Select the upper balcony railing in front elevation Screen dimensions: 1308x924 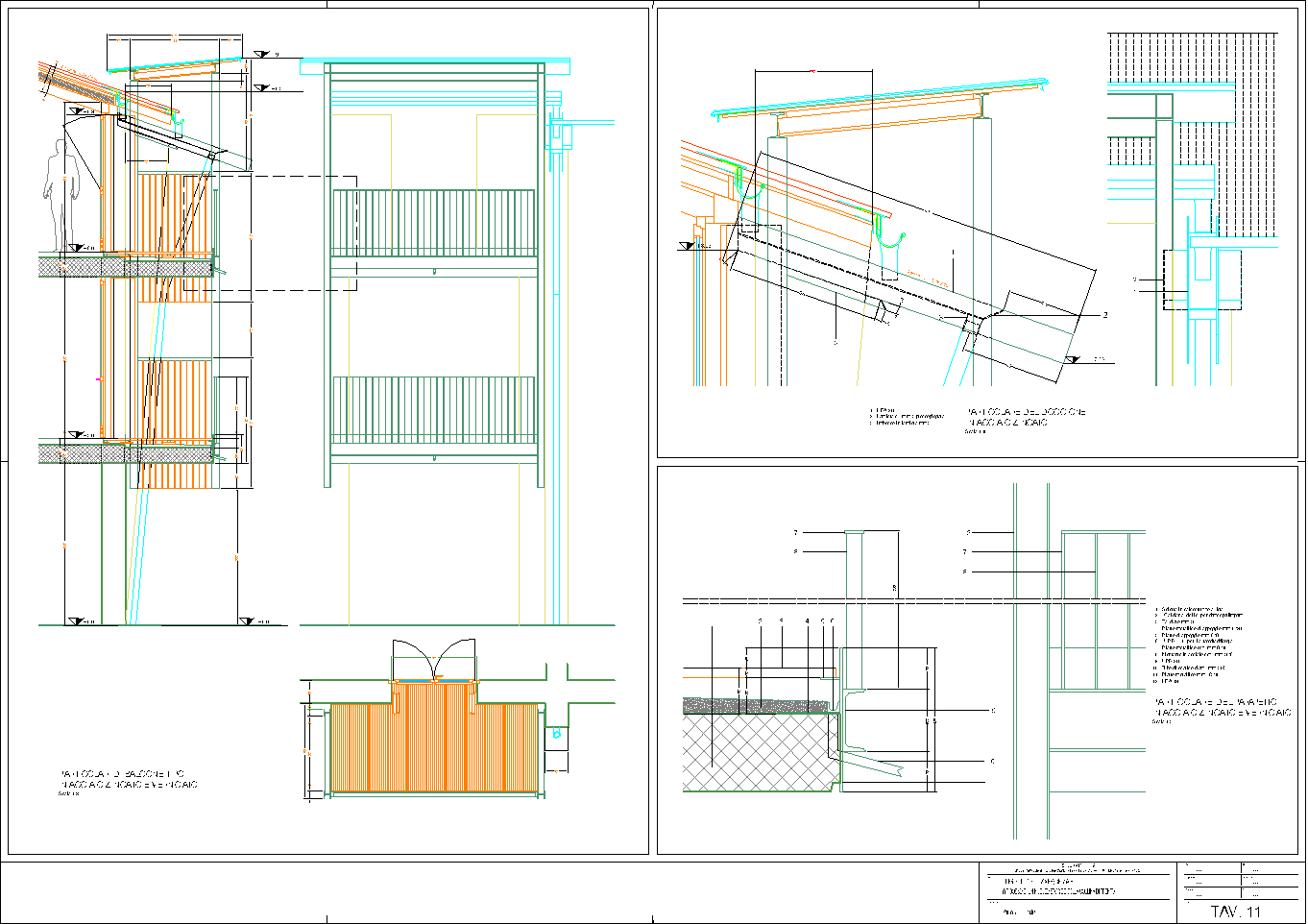[433, 223]
